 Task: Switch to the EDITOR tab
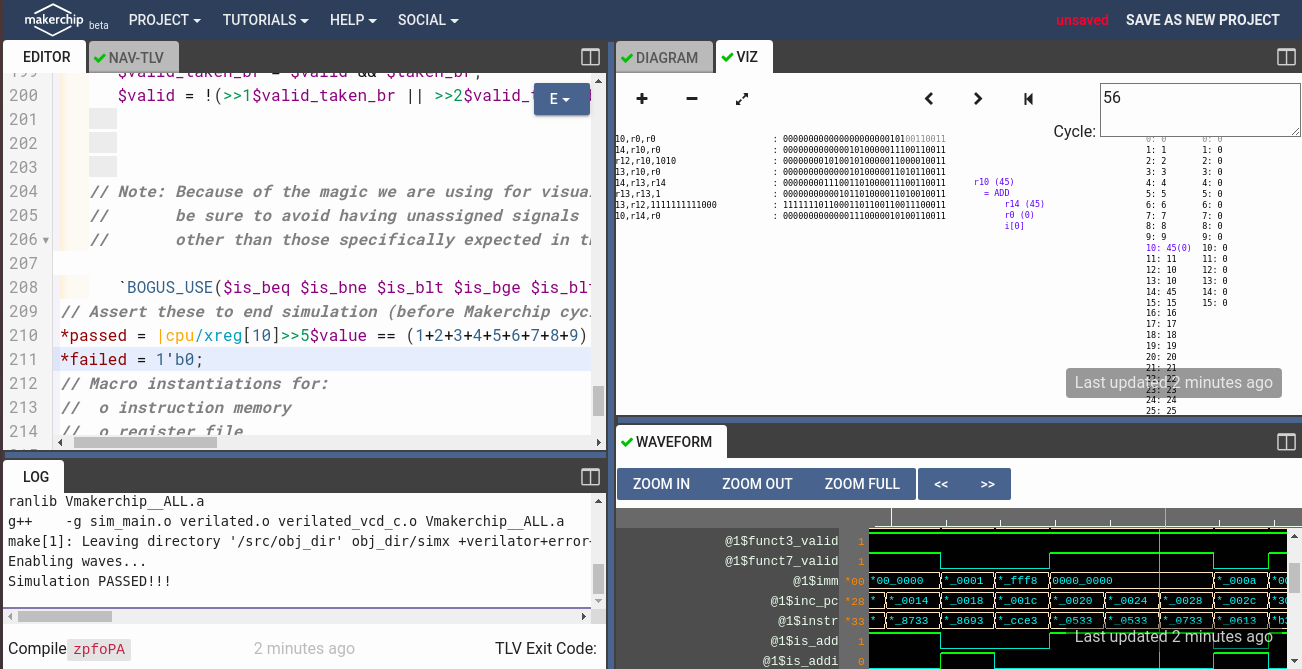tap(46, 57)
